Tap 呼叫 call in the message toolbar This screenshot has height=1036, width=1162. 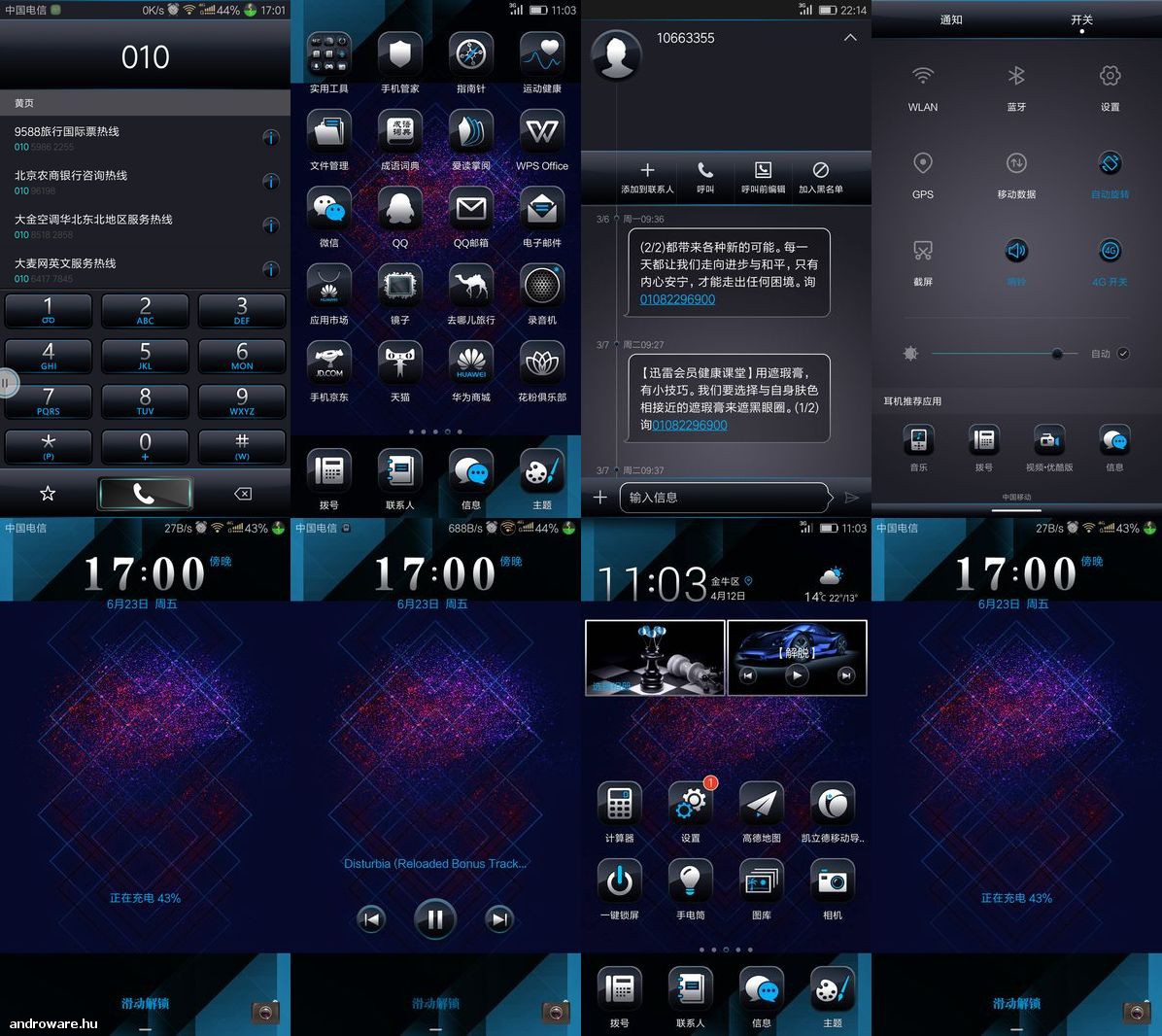point(704,178)
